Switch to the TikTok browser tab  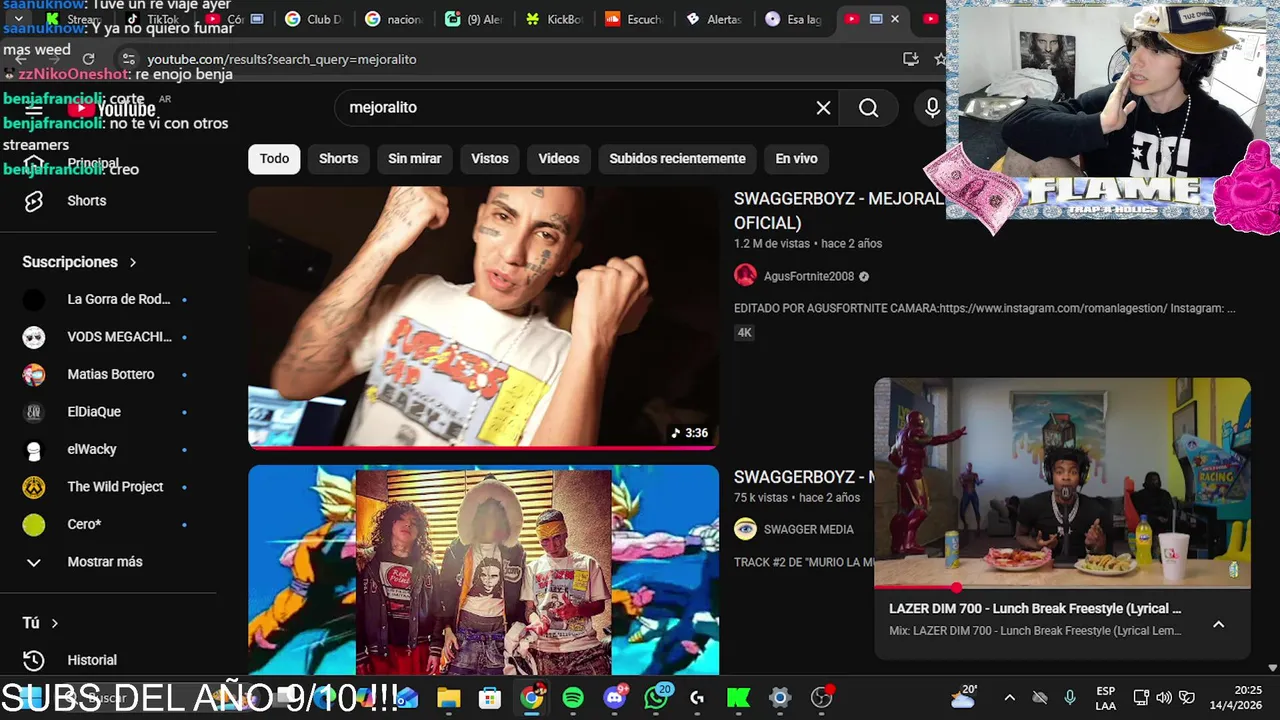pyautogui.click(x=152, y=19)
